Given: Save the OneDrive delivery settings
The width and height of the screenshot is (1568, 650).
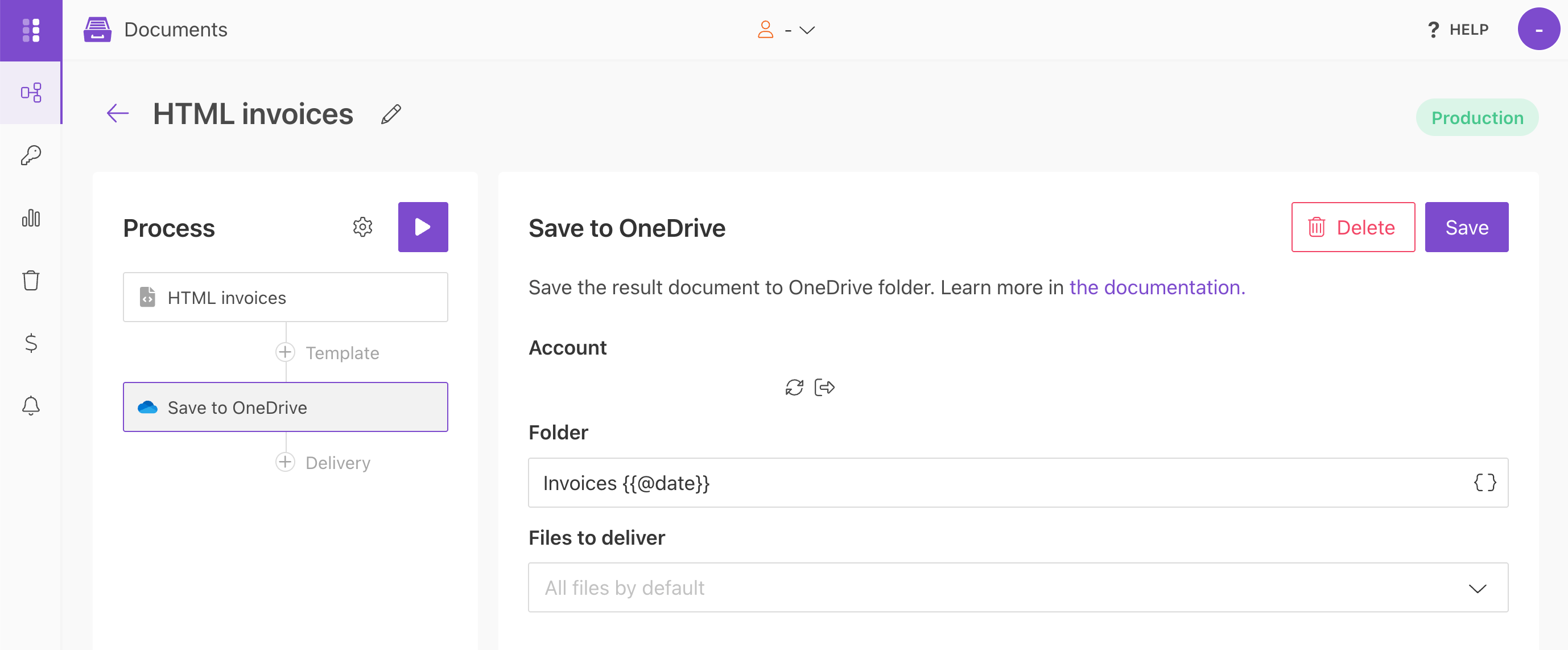Looking at the screenshot, I should pyautogui.click(x=1466, y=227).
